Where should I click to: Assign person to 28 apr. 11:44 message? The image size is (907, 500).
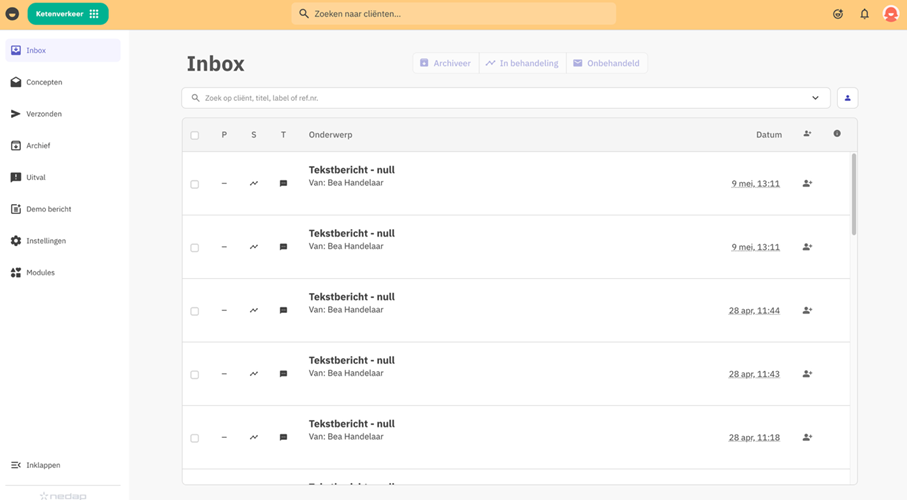807,311
